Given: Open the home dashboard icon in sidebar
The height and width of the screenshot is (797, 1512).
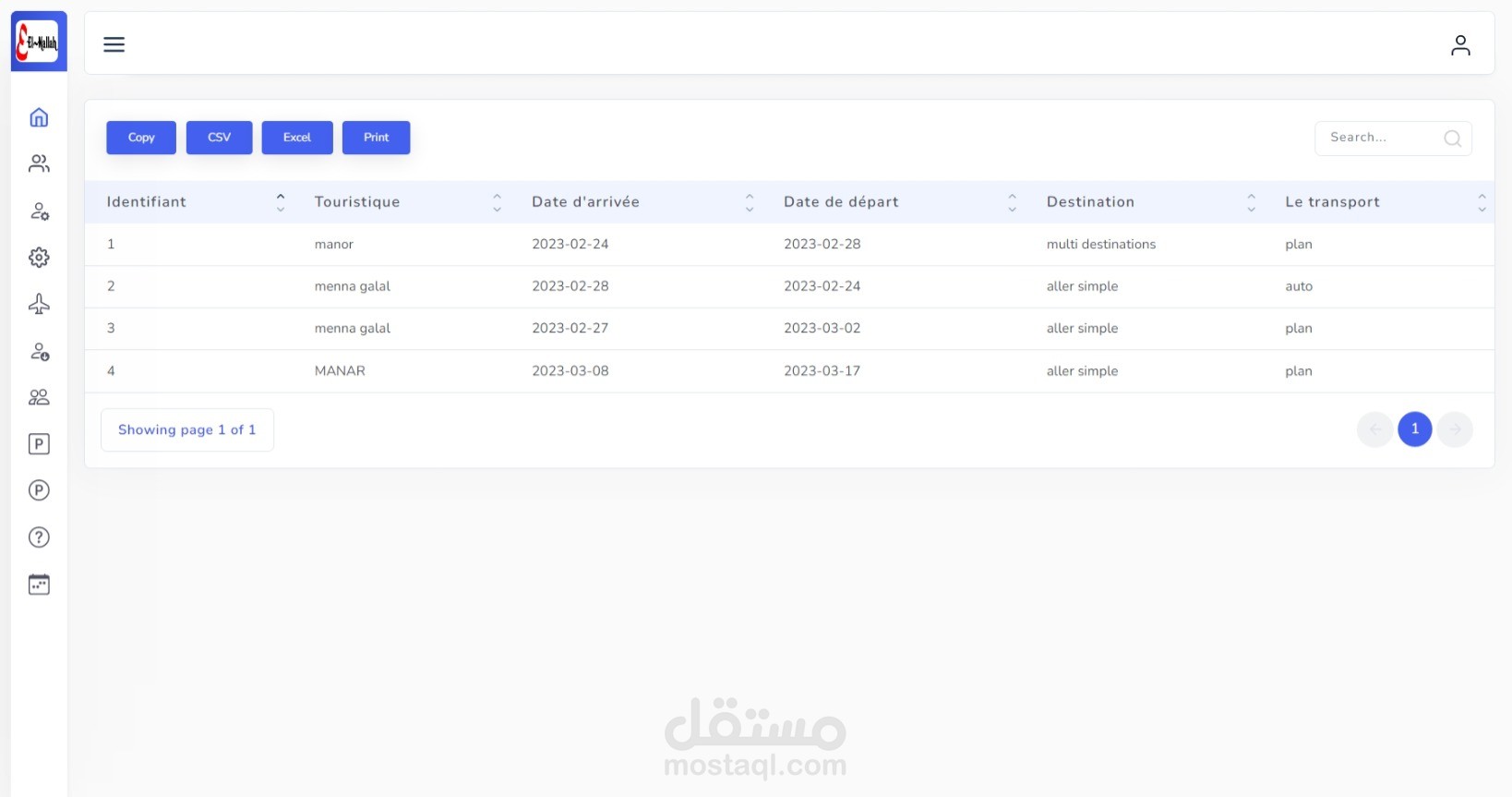Looking at the screenshot, I should pos(39,117).
